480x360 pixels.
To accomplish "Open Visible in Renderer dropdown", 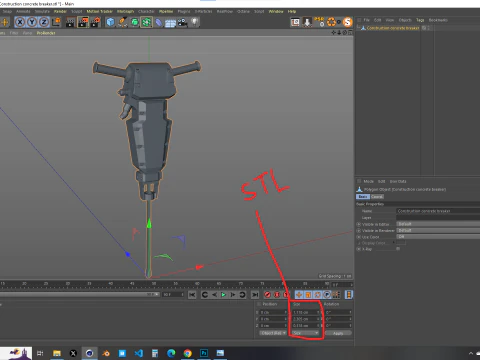I will coord(438,230).
